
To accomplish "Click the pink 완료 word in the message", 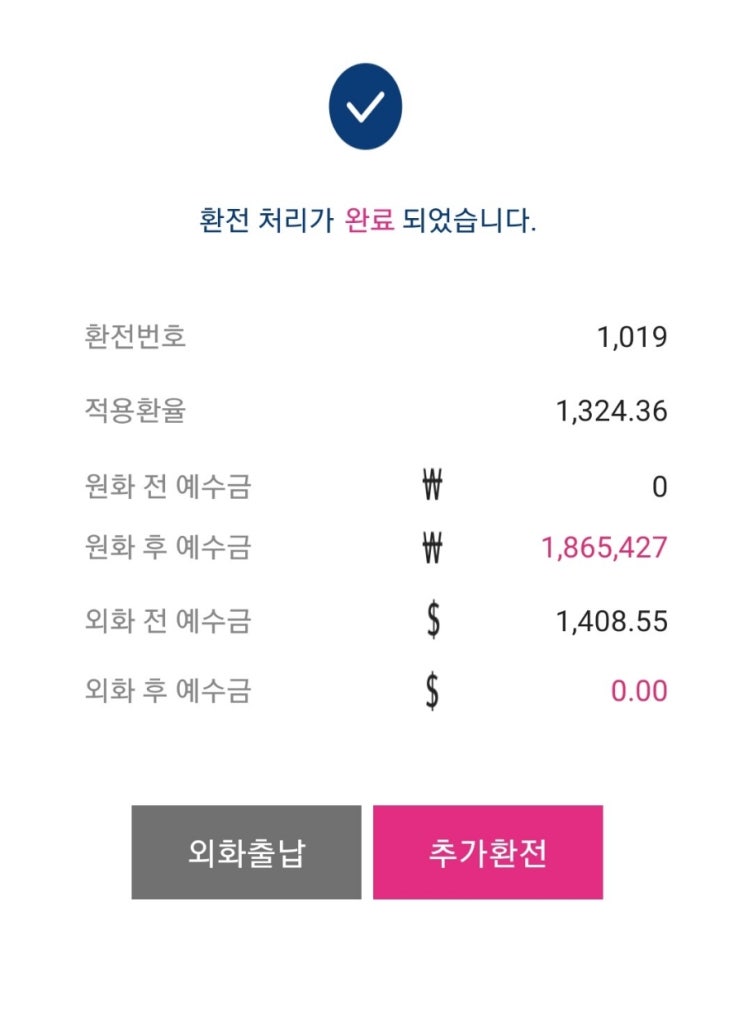I will point(368,221).
